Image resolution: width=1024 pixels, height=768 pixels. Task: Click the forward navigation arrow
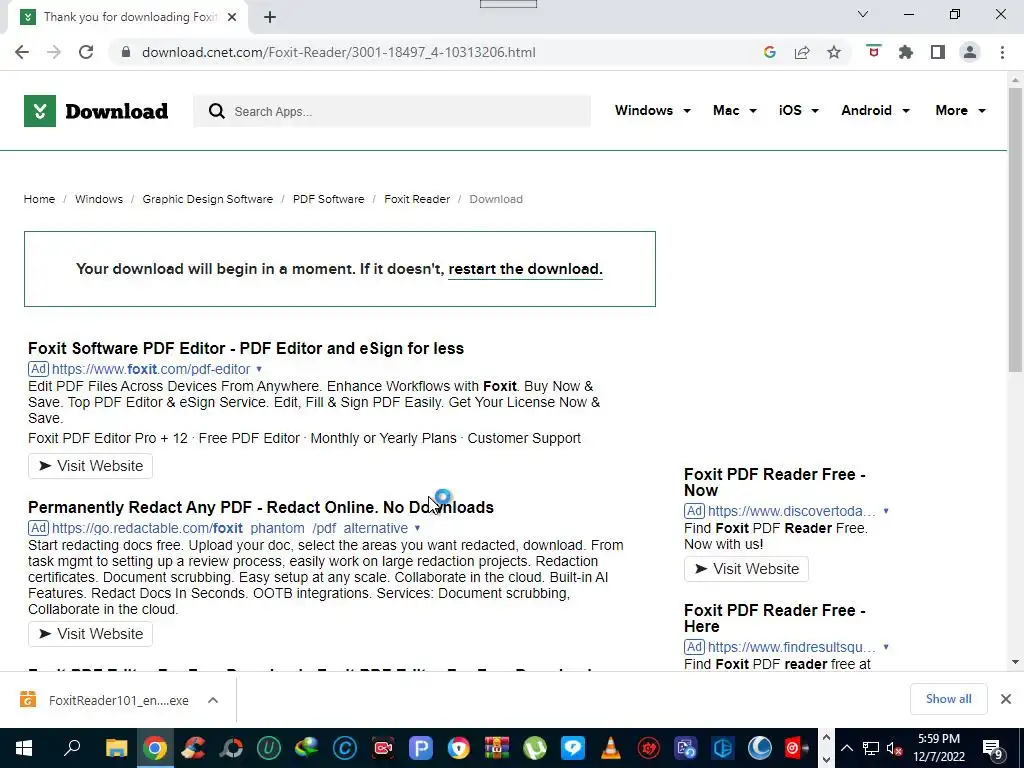pyautogui.click(x=54, y=52)
